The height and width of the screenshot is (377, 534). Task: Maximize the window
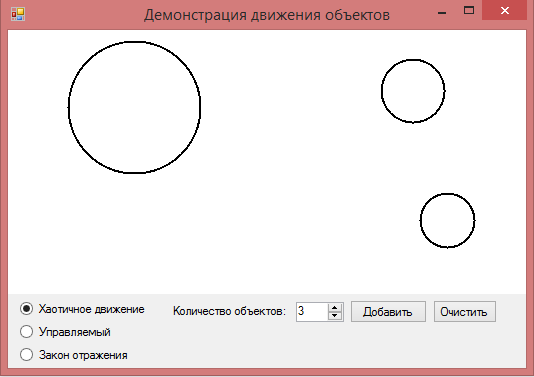coord(469,10)
